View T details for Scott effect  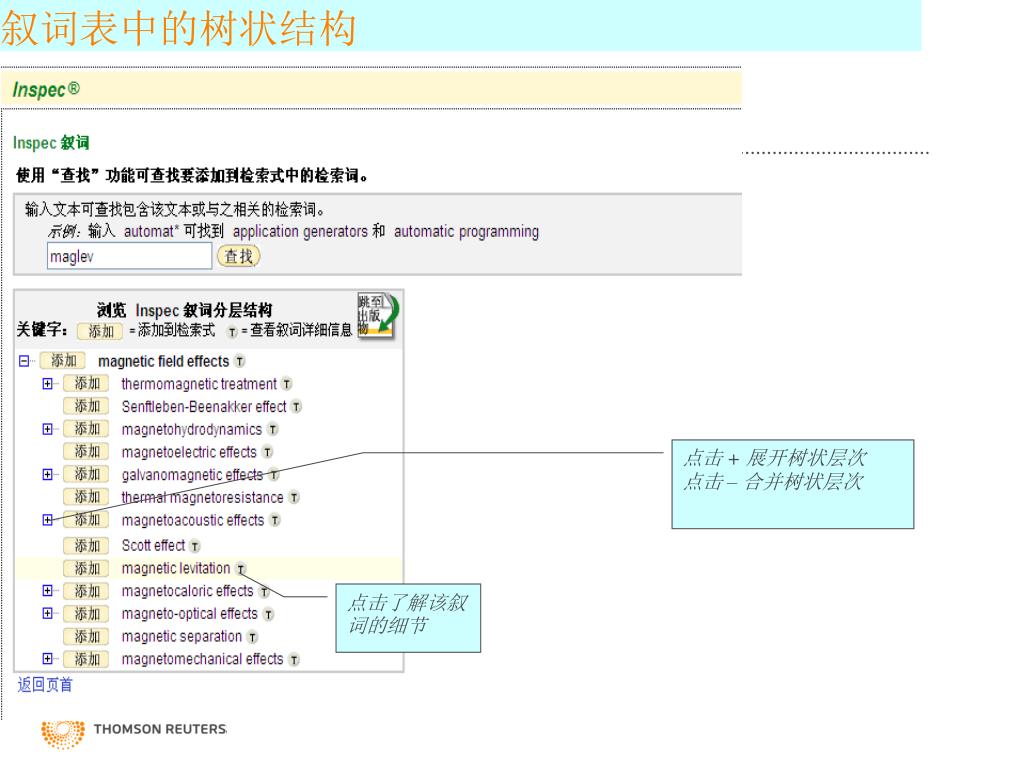tap(195, 546)
